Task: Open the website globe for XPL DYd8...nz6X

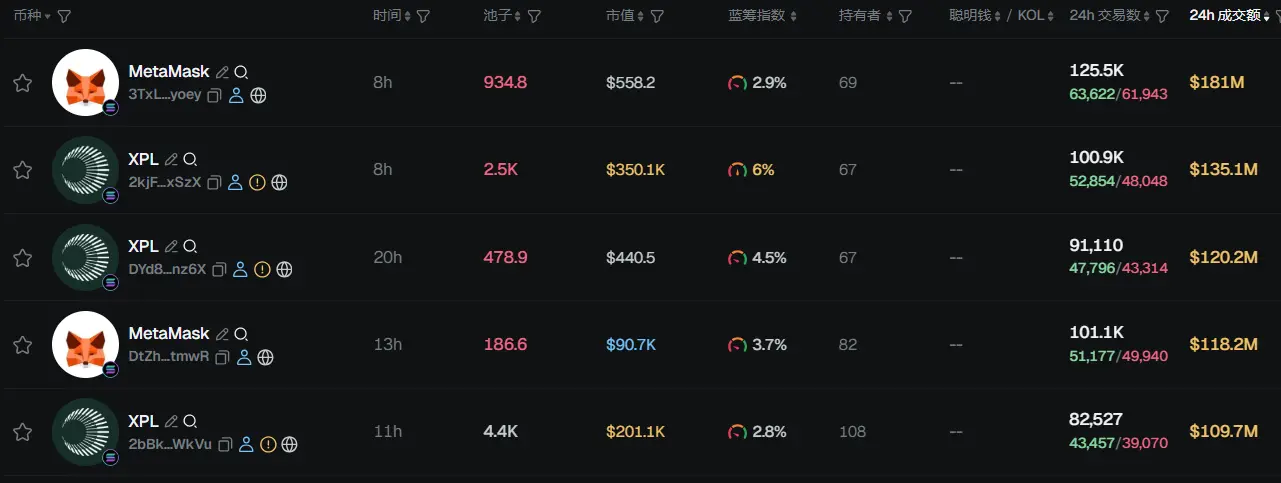Action: point(284,270)
